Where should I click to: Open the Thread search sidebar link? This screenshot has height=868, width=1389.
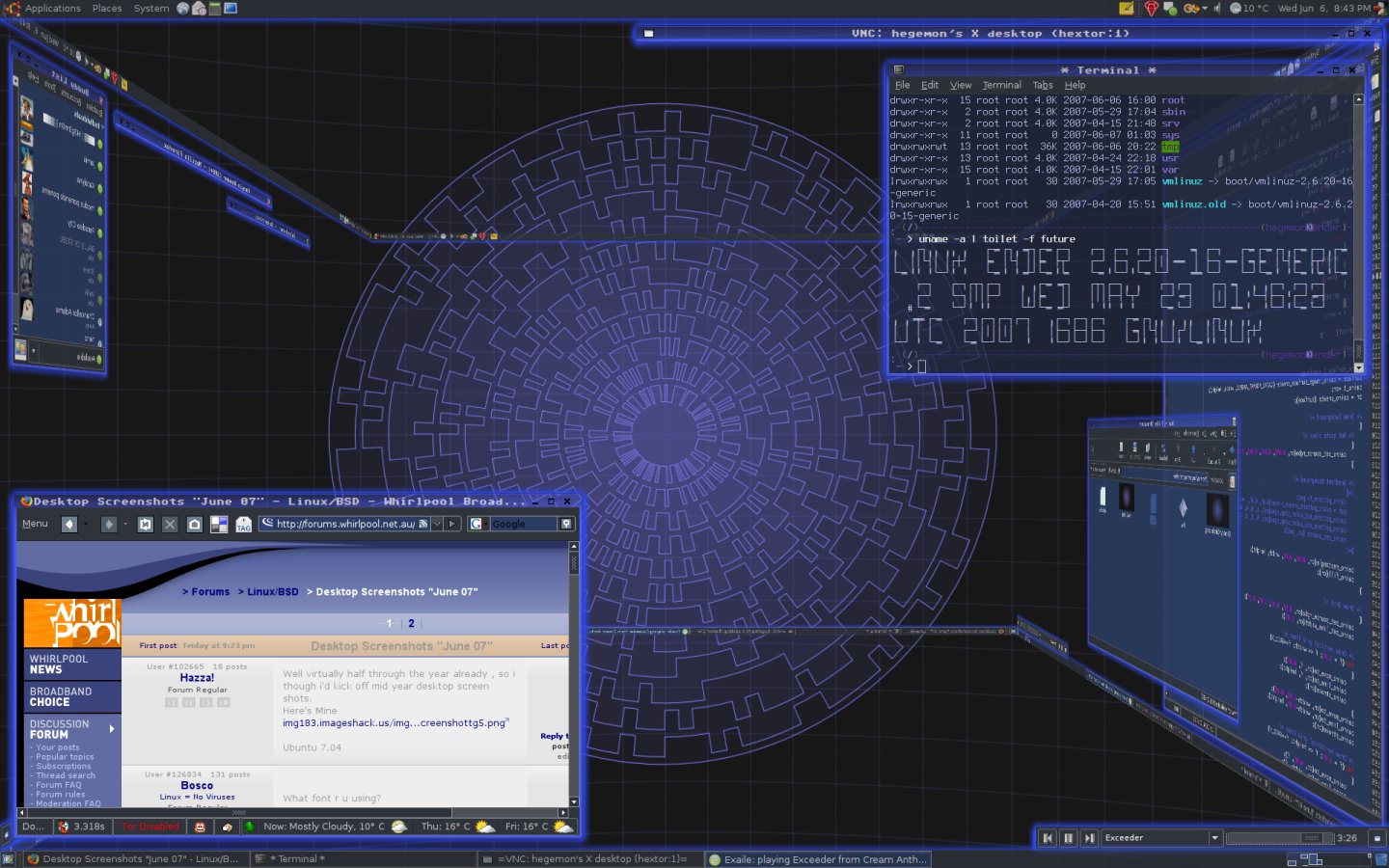click(66, 775)
